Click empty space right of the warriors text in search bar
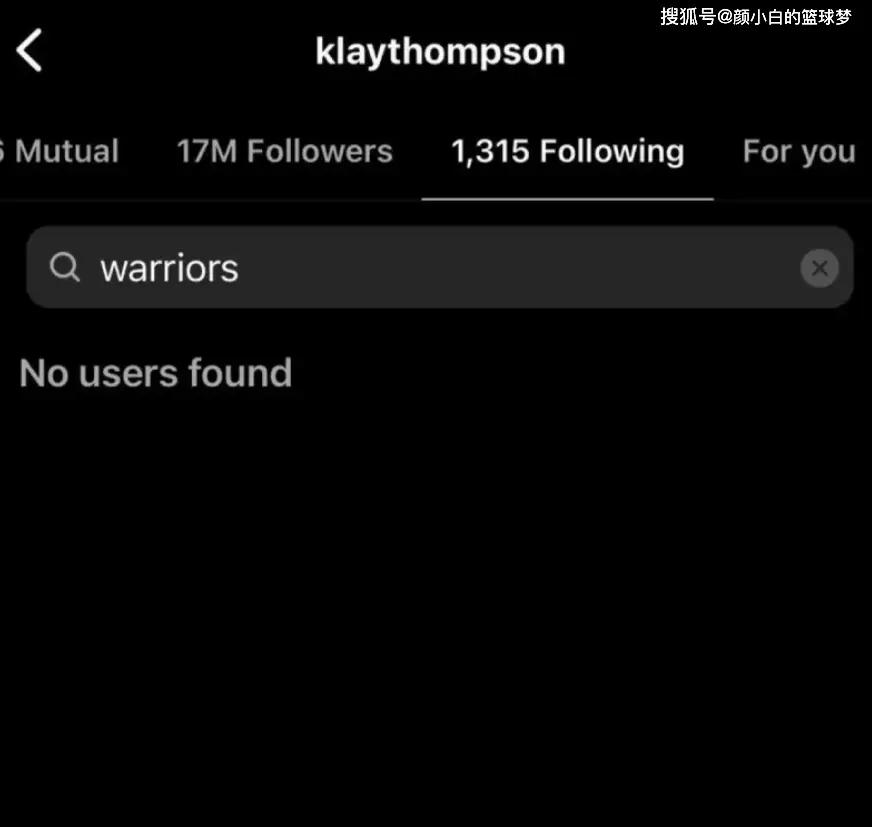This screenshot has width=872, height=827. click(x=517, y=268)
